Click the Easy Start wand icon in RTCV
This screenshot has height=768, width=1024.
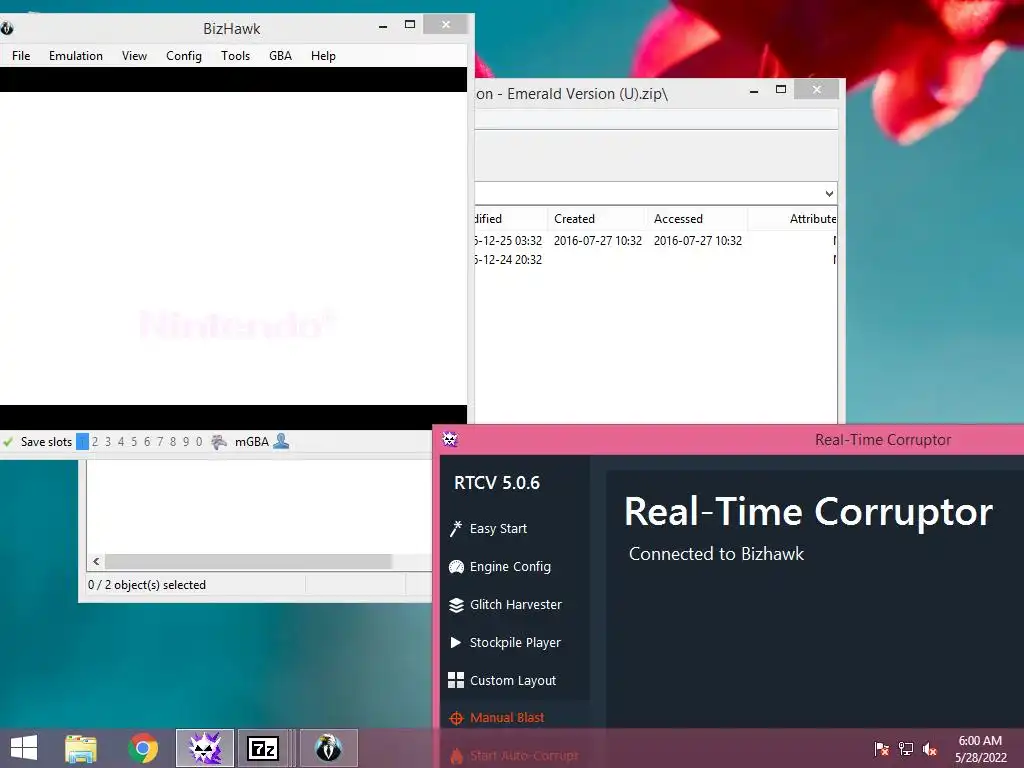pos(456,528)
